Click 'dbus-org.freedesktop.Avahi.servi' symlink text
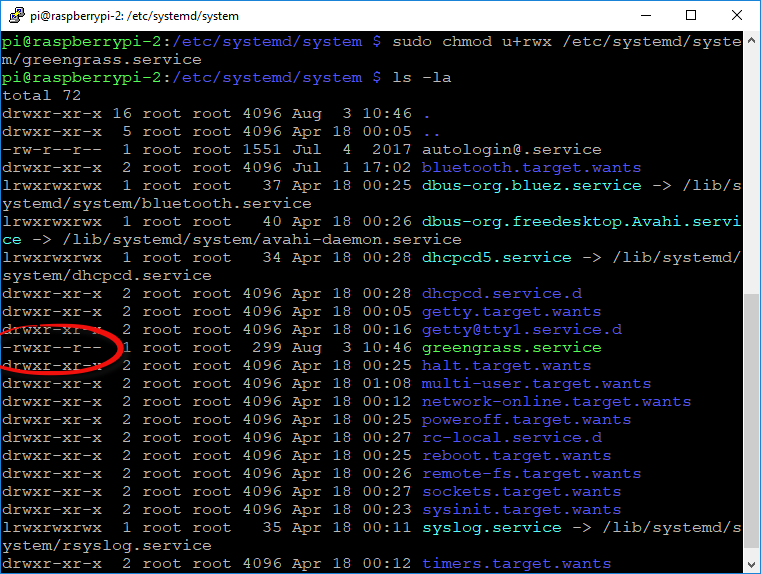 (581, 221)
